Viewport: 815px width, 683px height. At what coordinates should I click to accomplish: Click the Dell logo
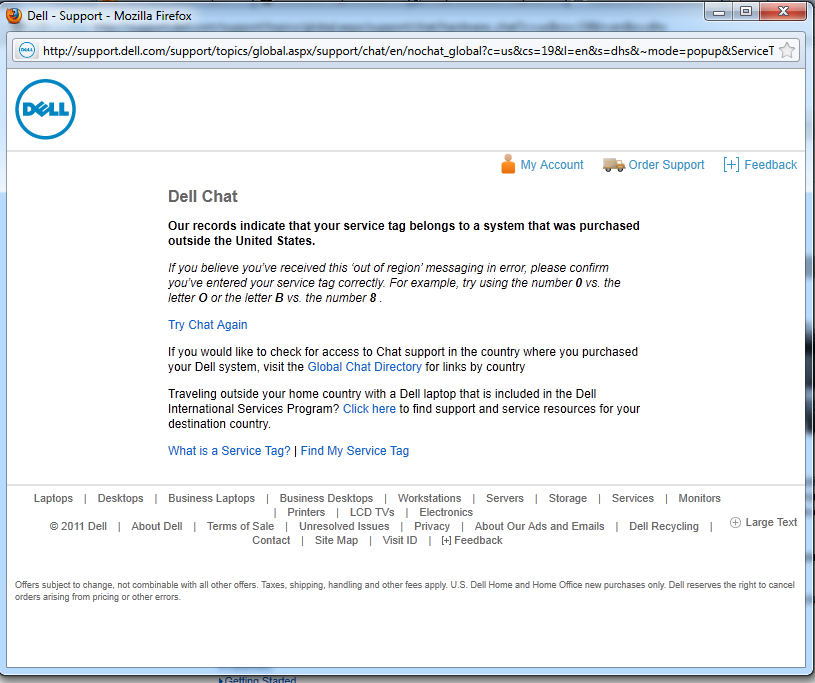(46, 109)
